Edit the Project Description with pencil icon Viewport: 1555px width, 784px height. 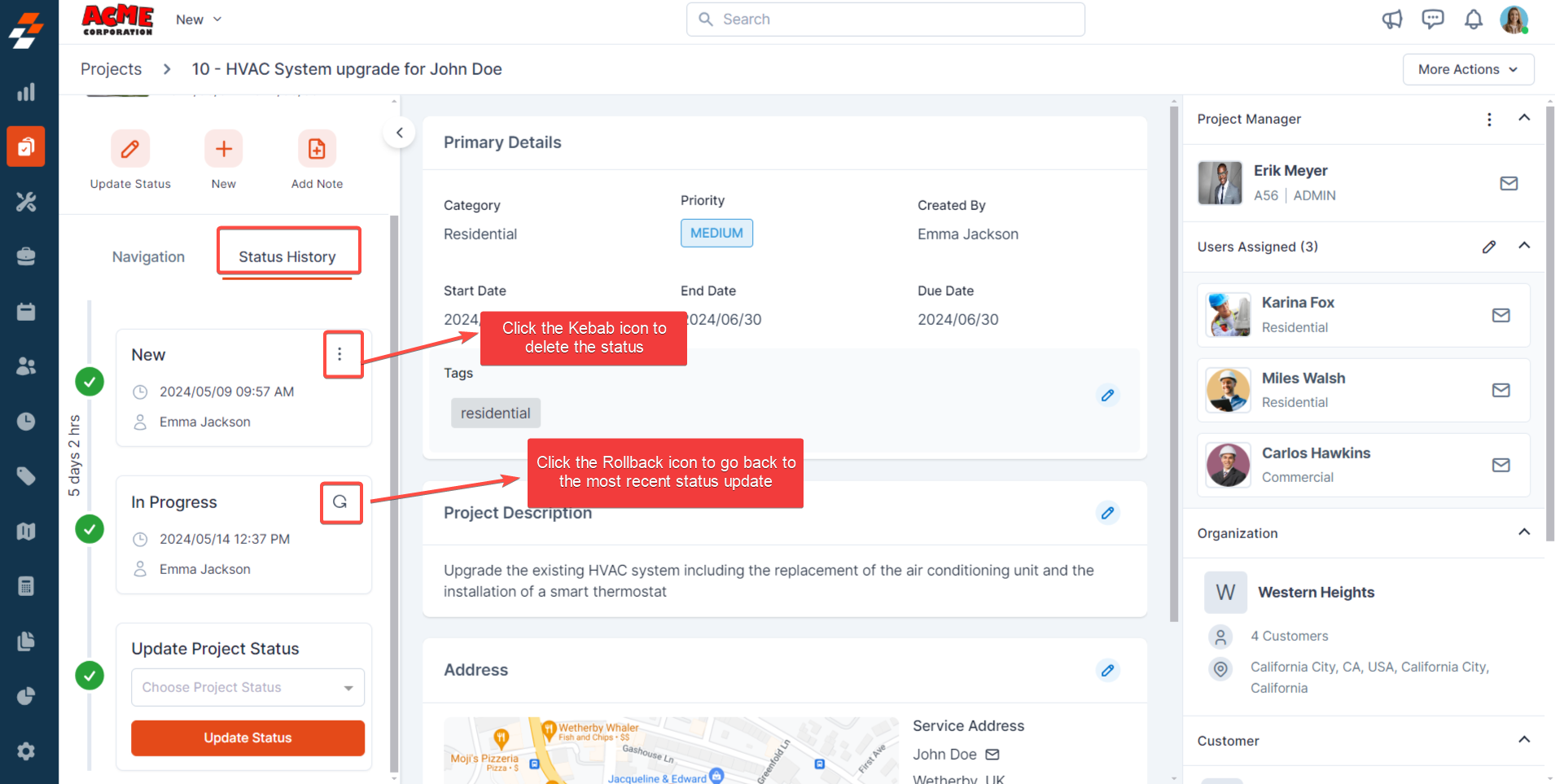point(1107,513)
